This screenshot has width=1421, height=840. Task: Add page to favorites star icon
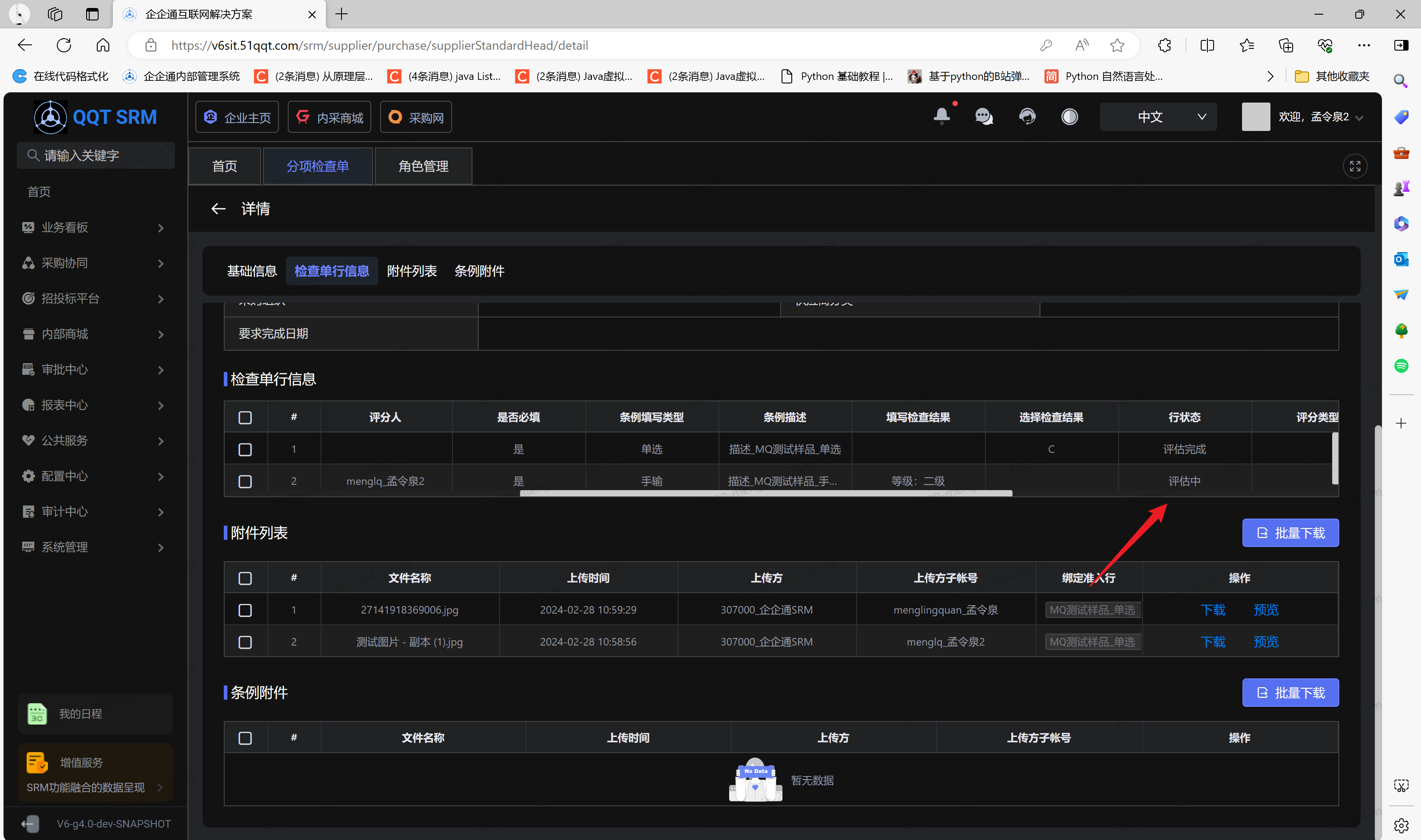[x=1117, y=45]
